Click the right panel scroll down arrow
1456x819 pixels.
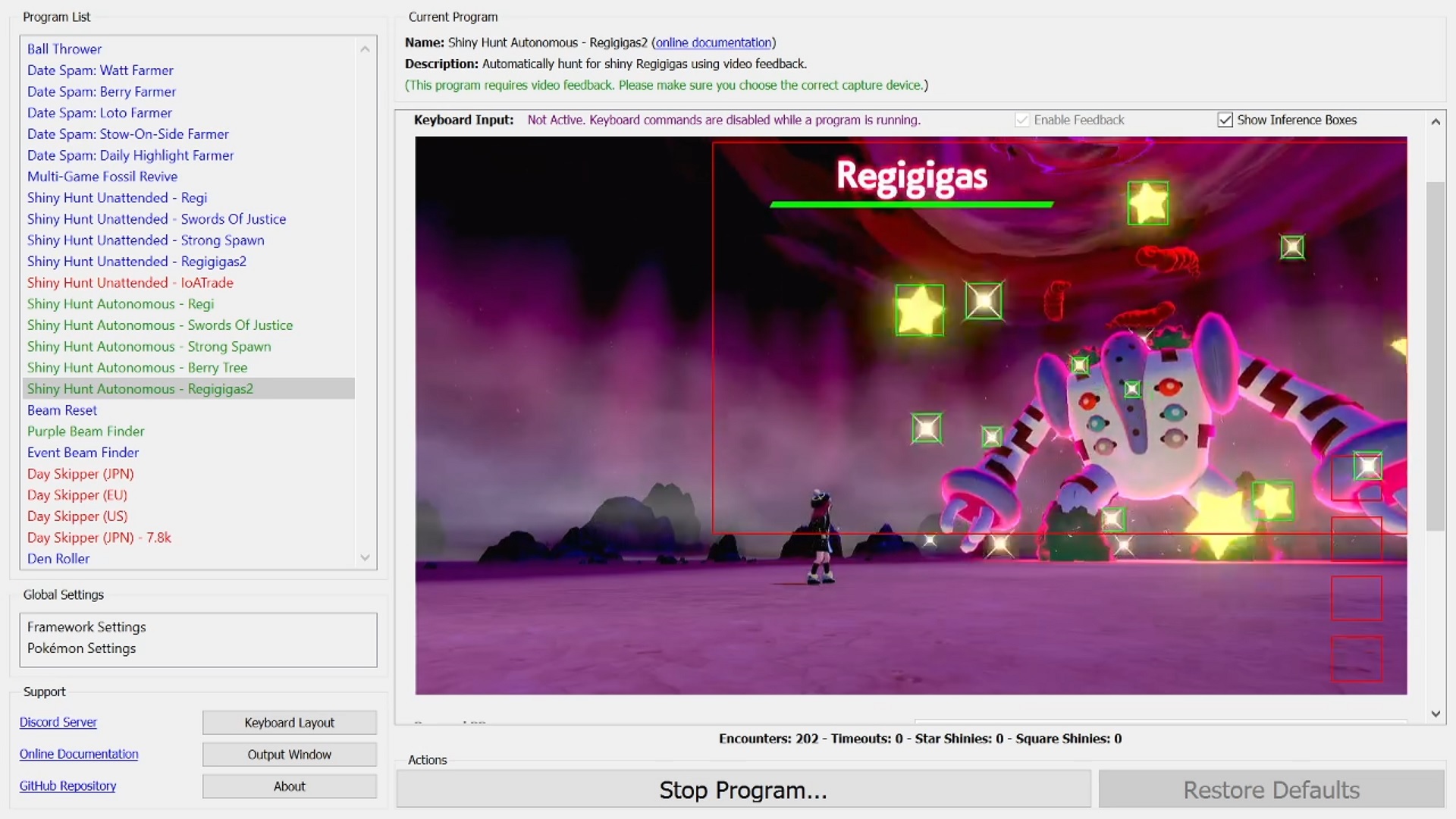(x=1435, y=714)
